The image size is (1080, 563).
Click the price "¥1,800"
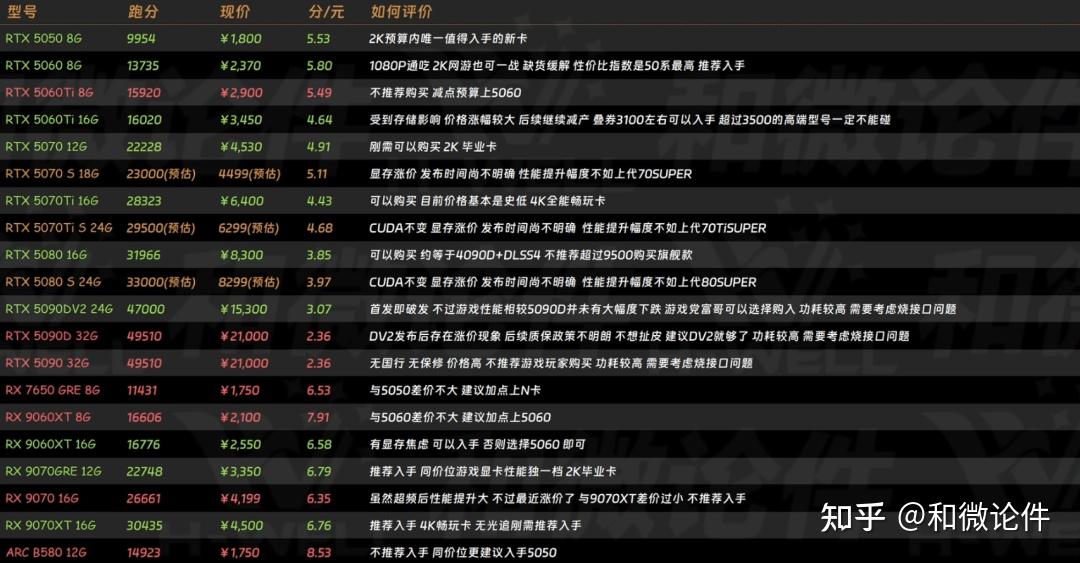pyautogui.click(x=240, y=39)
